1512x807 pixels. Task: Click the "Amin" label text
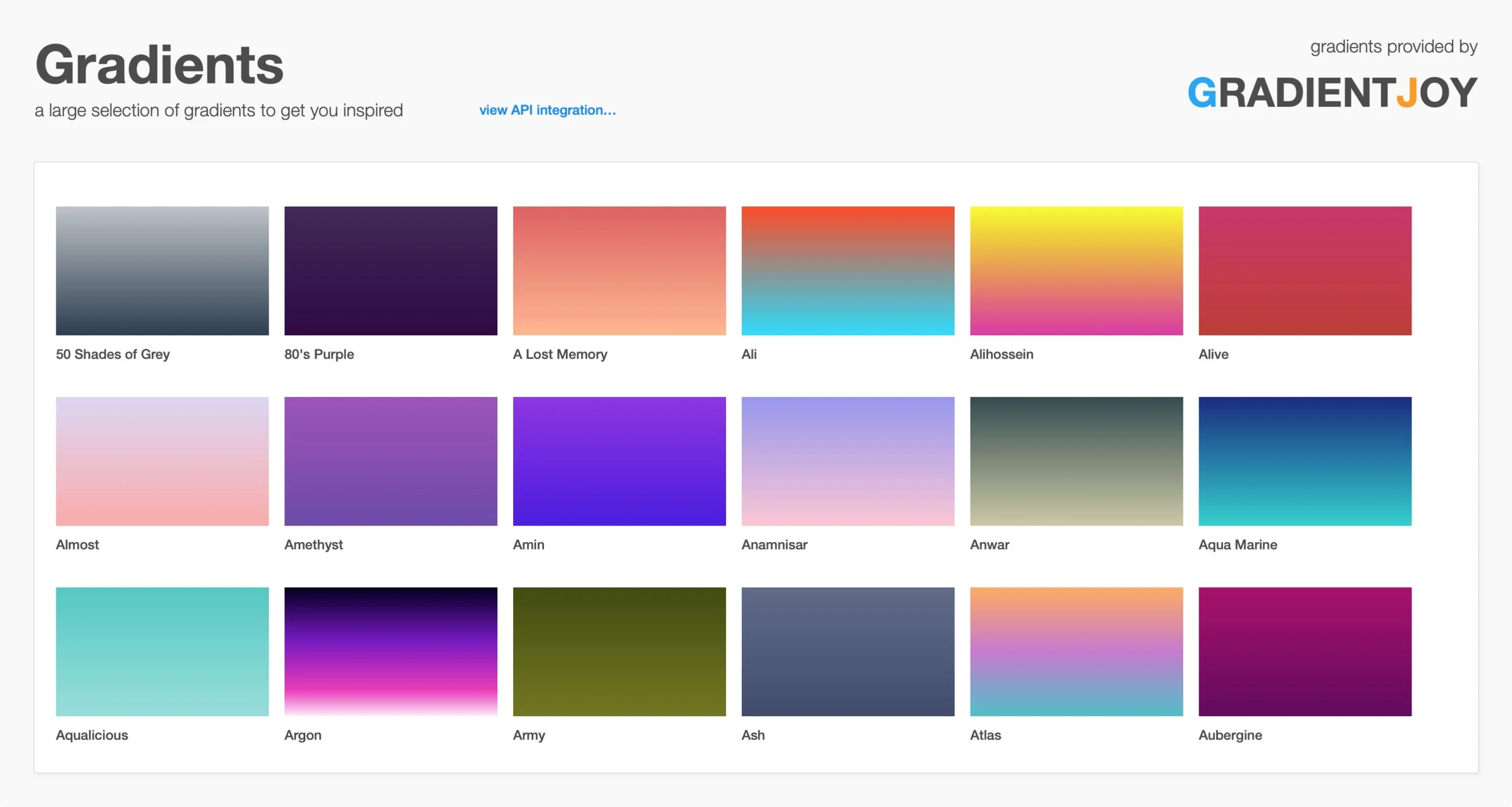point(528,544)
